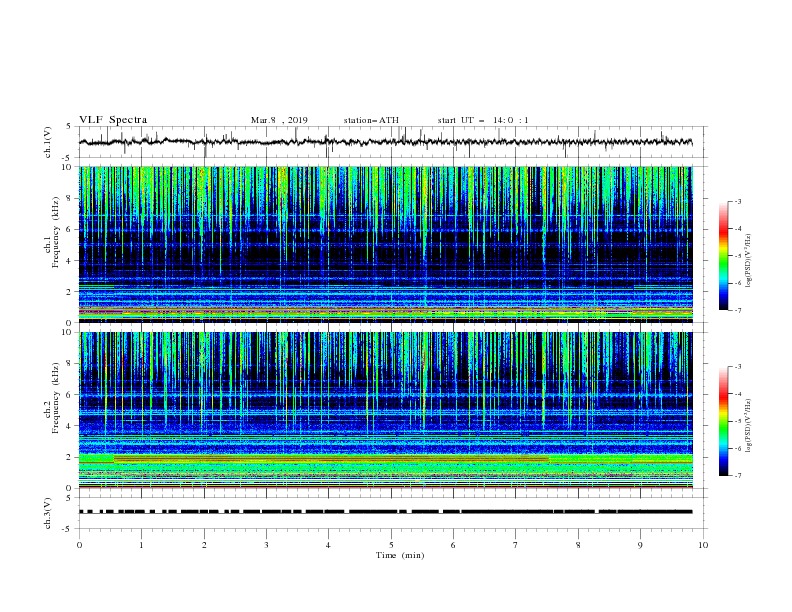The height and width of the screenshot is (612, 792).
Task: Click time axis tick label "3"
Action: 266,545
